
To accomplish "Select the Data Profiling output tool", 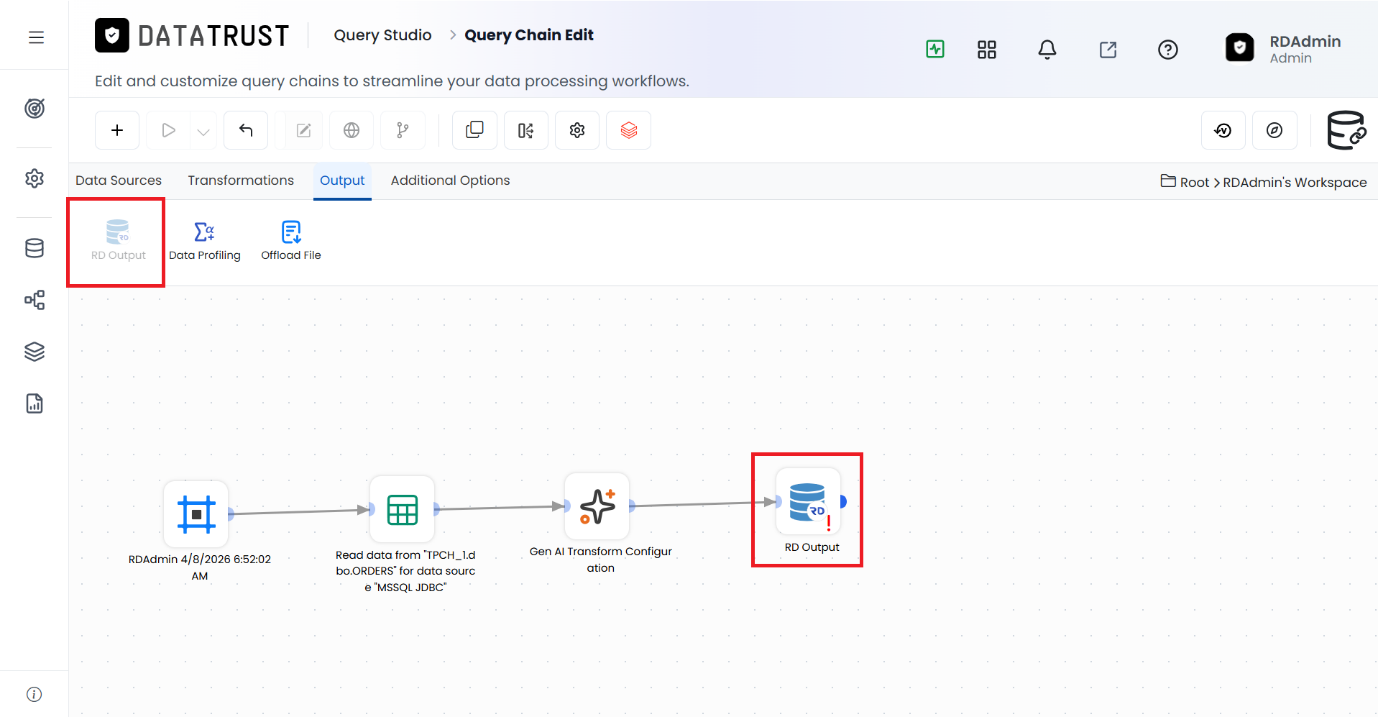I will pyautogui.click(x=205, y=242).
